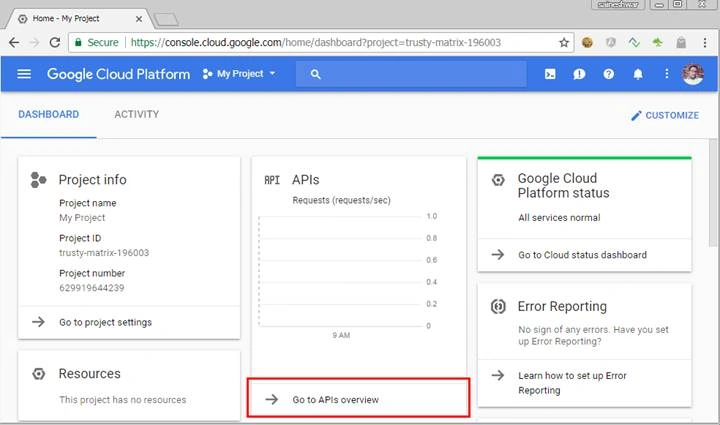Click the pencil icon beside Customize
Screen dimensions: 720x425
click(x=636, y=116)
